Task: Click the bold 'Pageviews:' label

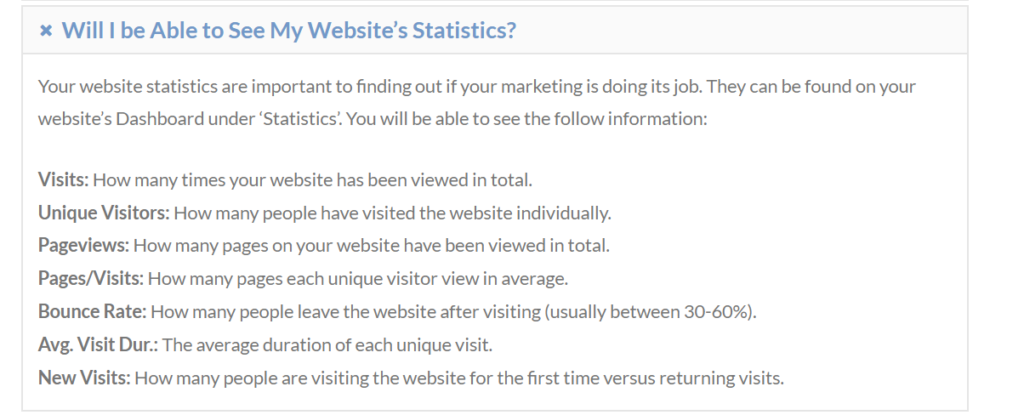Action: point(83,245)
